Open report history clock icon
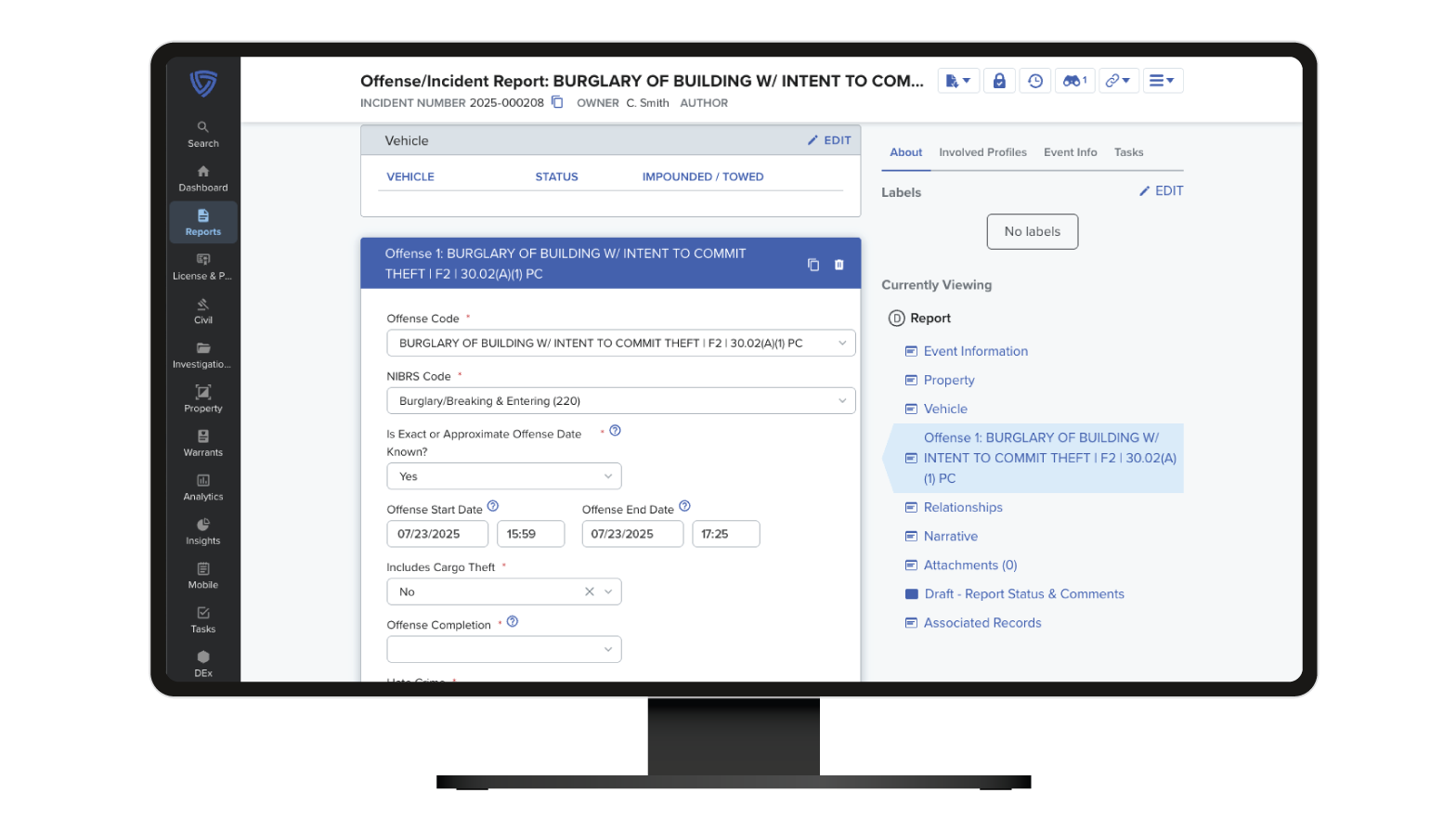This screenshot has width=1456, height=819. tap(1034, 81)
